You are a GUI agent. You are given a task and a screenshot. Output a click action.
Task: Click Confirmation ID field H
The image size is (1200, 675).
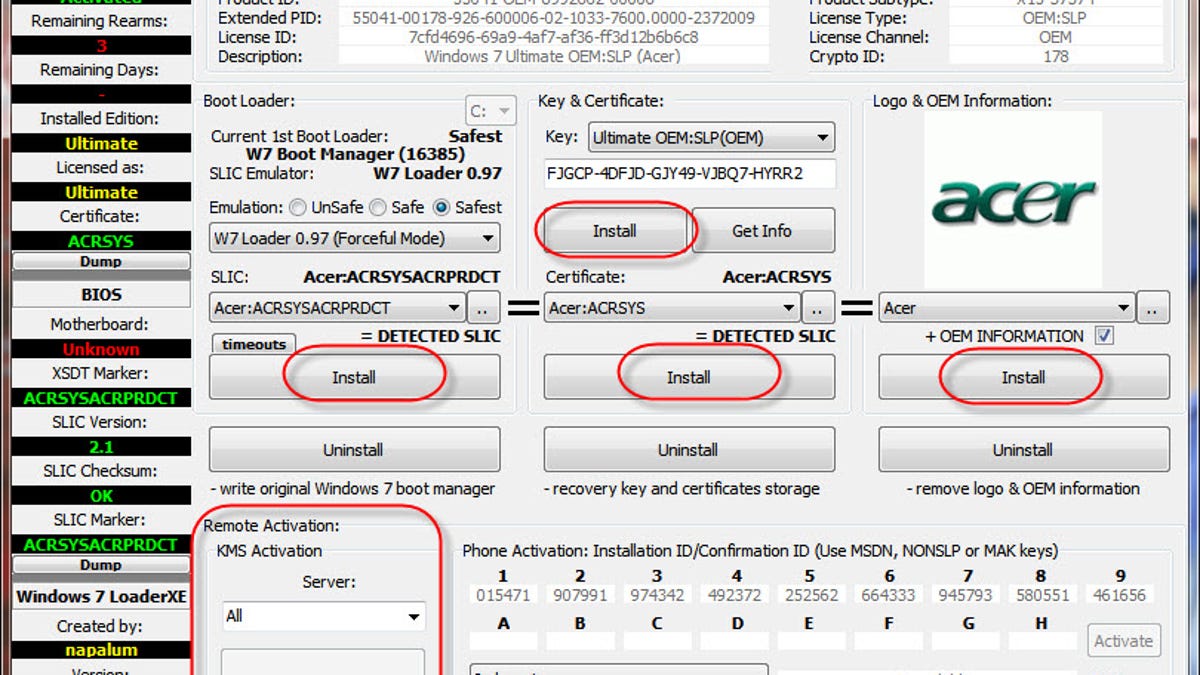pyautogui.click(x=1041, y=640)
